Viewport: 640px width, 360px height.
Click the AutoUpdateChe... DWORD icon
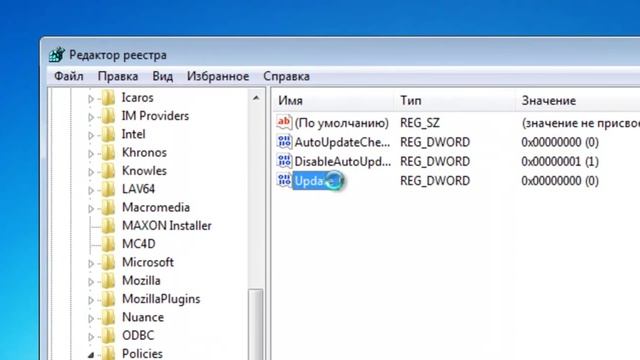coord(284,142)
